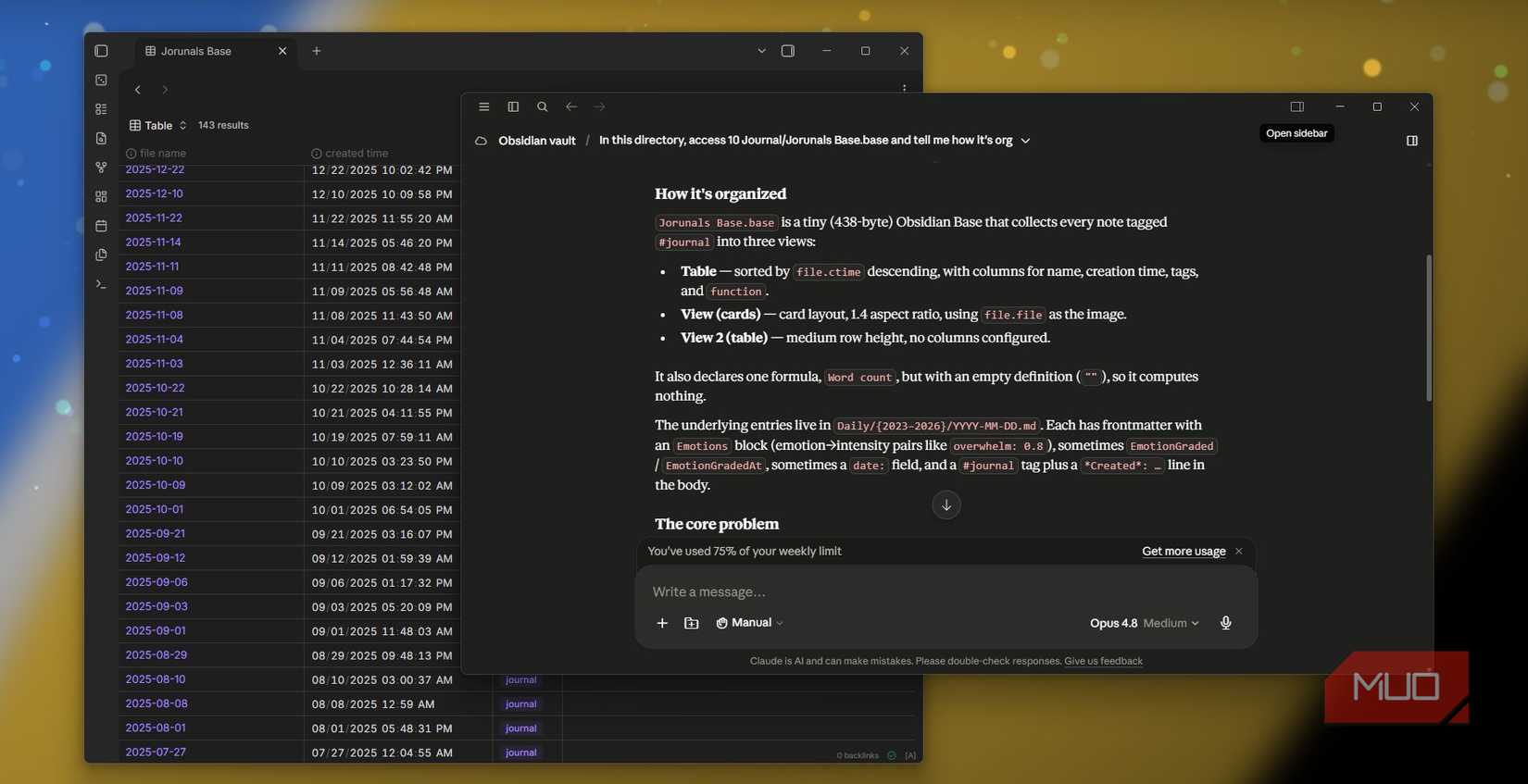Go back in Obsidian navigation

(x=138, y=90)
